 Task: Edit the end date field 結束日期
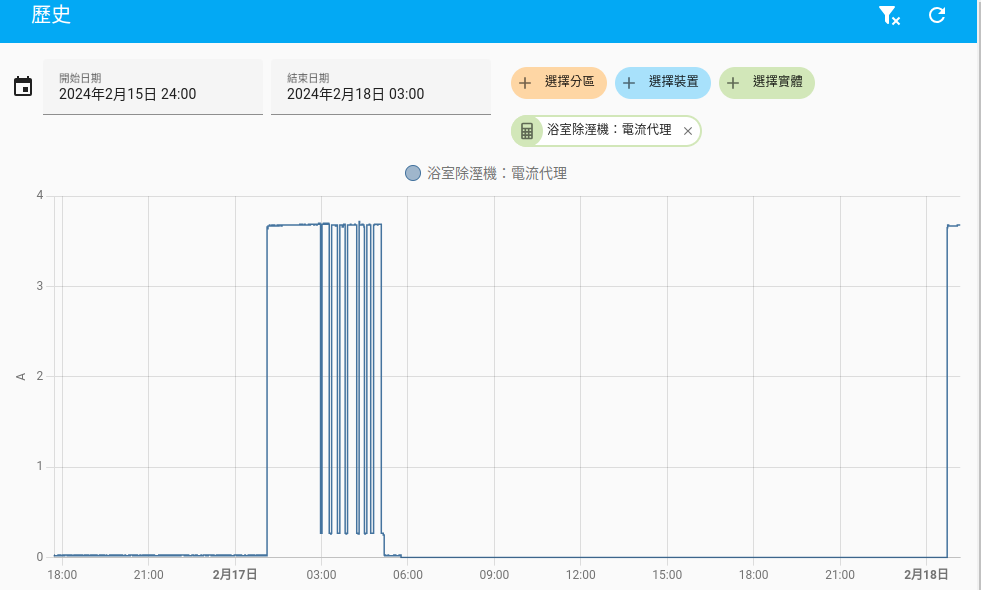380,87
